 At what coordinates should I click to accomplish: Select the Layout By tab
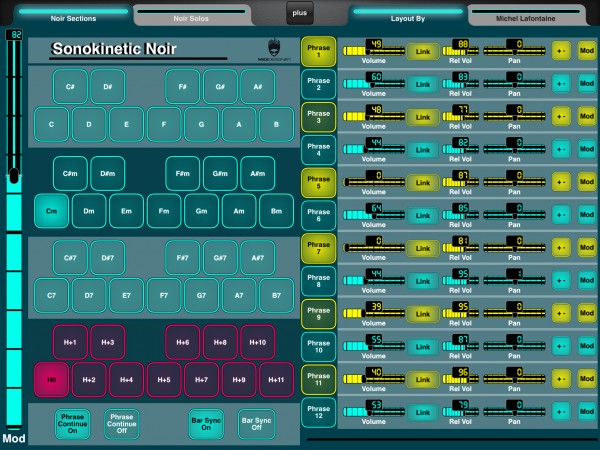coord(408,16)
